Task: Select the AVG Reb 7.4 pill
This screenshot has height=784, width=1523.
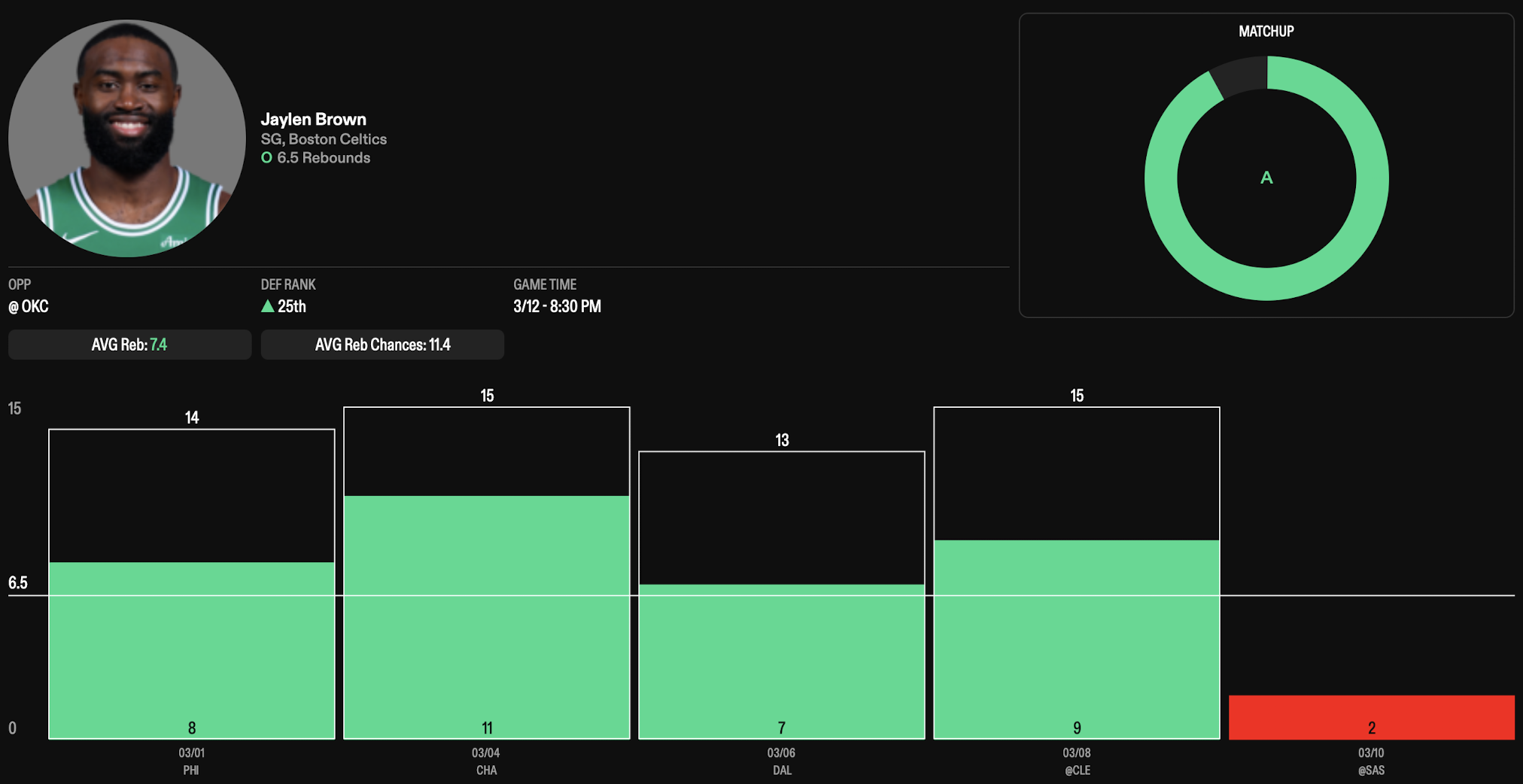Action: pos(129,345)
